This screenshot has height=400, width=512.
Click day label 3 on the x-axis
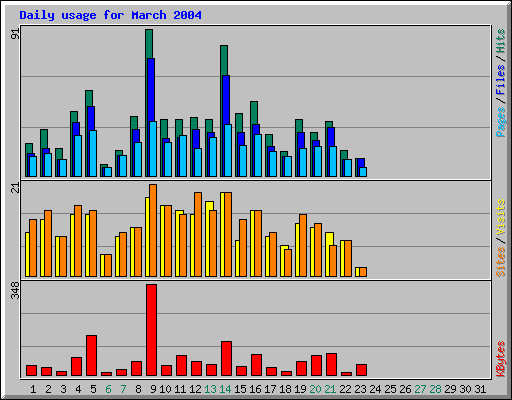[63, 389]
